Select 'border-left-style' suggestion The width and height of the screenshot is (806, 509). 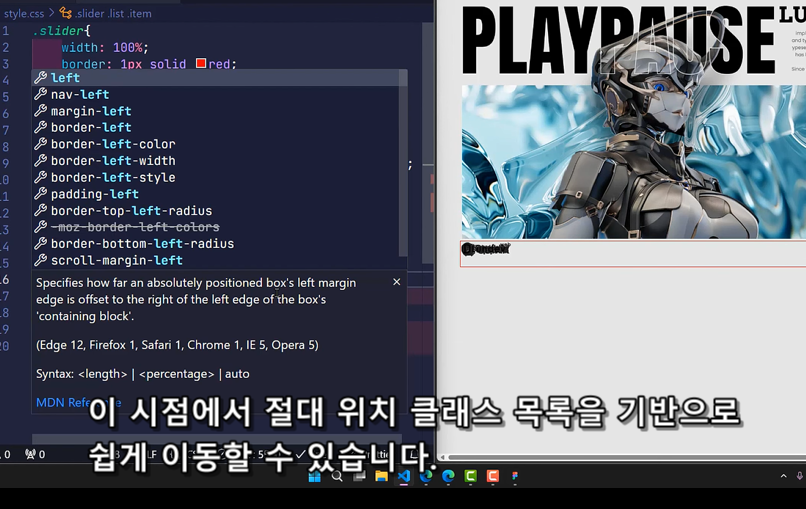219,177
